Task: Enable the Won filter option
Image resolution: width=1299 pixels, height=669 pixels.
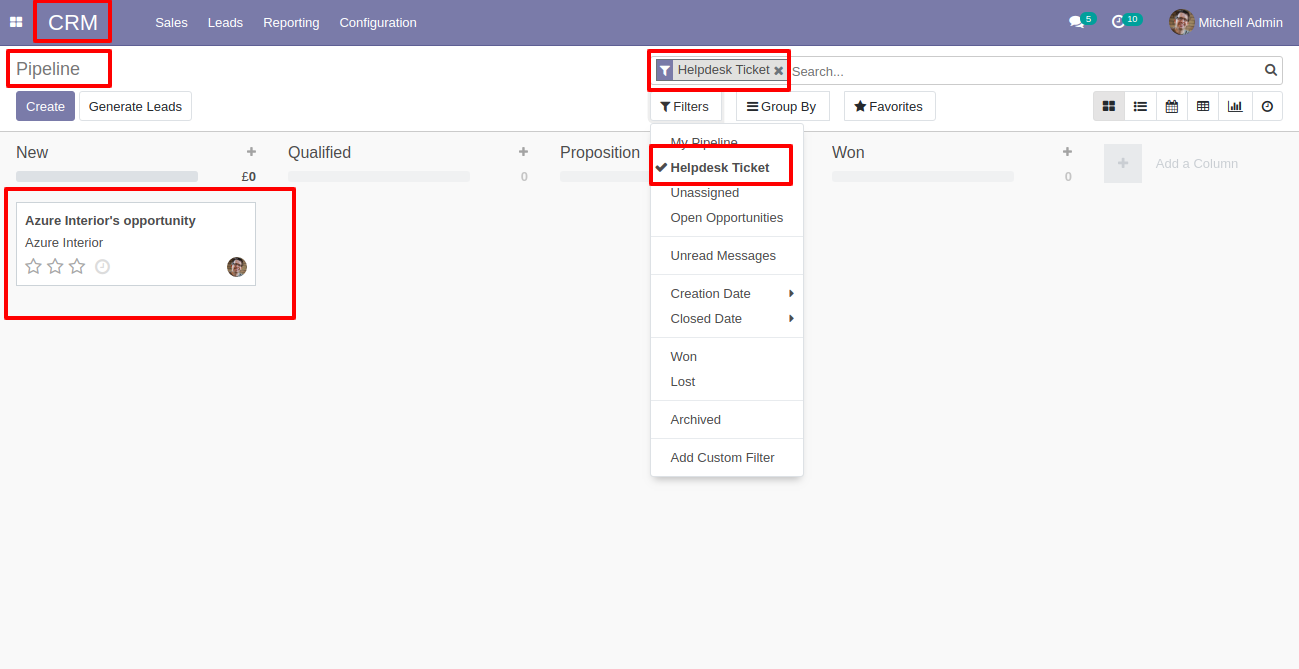Action: [x=727, y=356]
